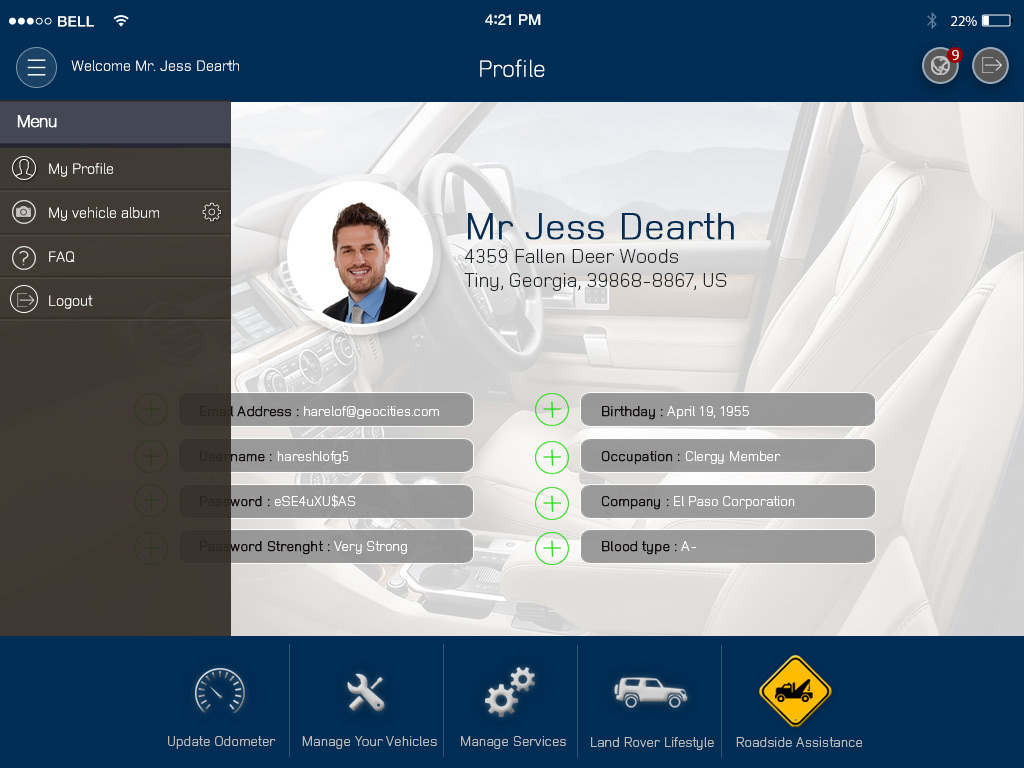Image resolution: width=1024 pixels, height=768 pixels.
Task: Open the Manage Services tab label
Action: [x=513, y=741]
